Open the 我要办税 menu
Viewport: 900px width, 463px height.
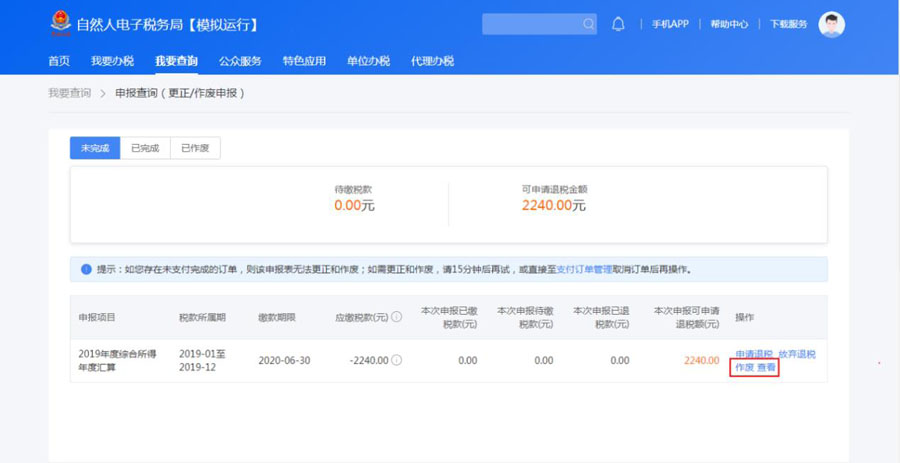pyautogui.click(x=112, y=61)
